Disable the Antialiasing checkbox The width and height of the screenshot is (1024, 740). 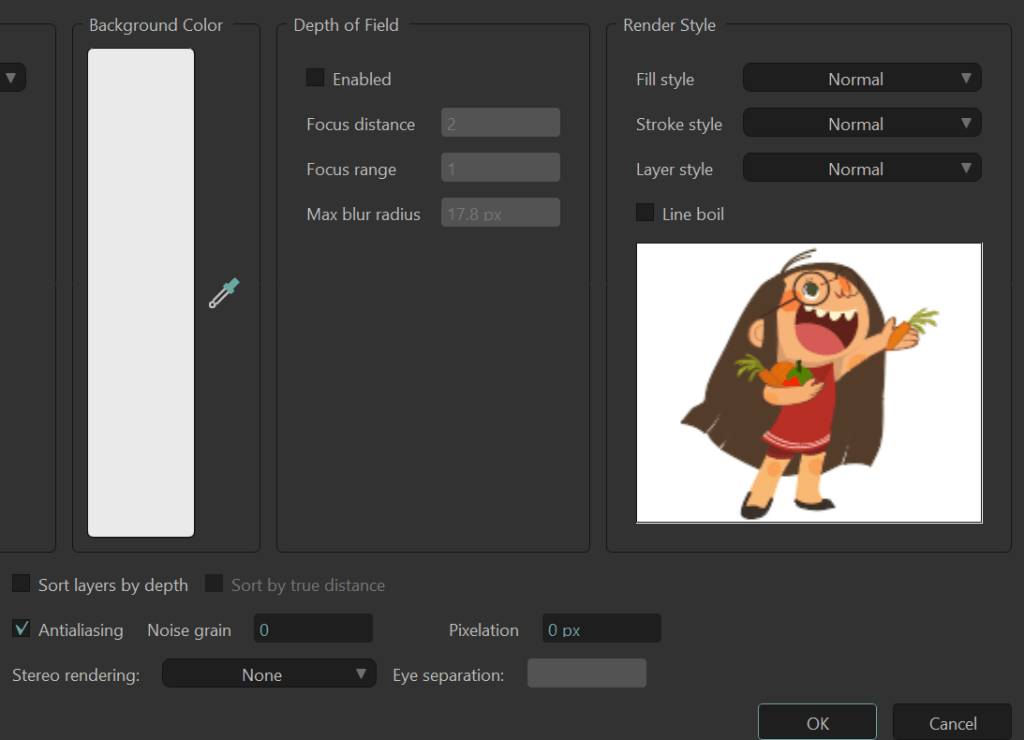(x=21, y=629)
